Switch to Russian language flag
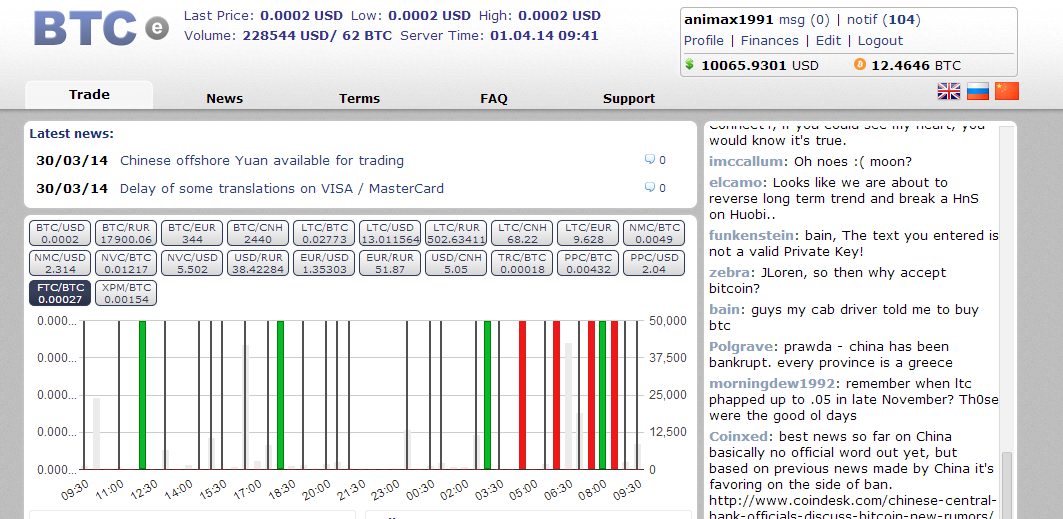The image size is (1063, 519). point(978,91)
